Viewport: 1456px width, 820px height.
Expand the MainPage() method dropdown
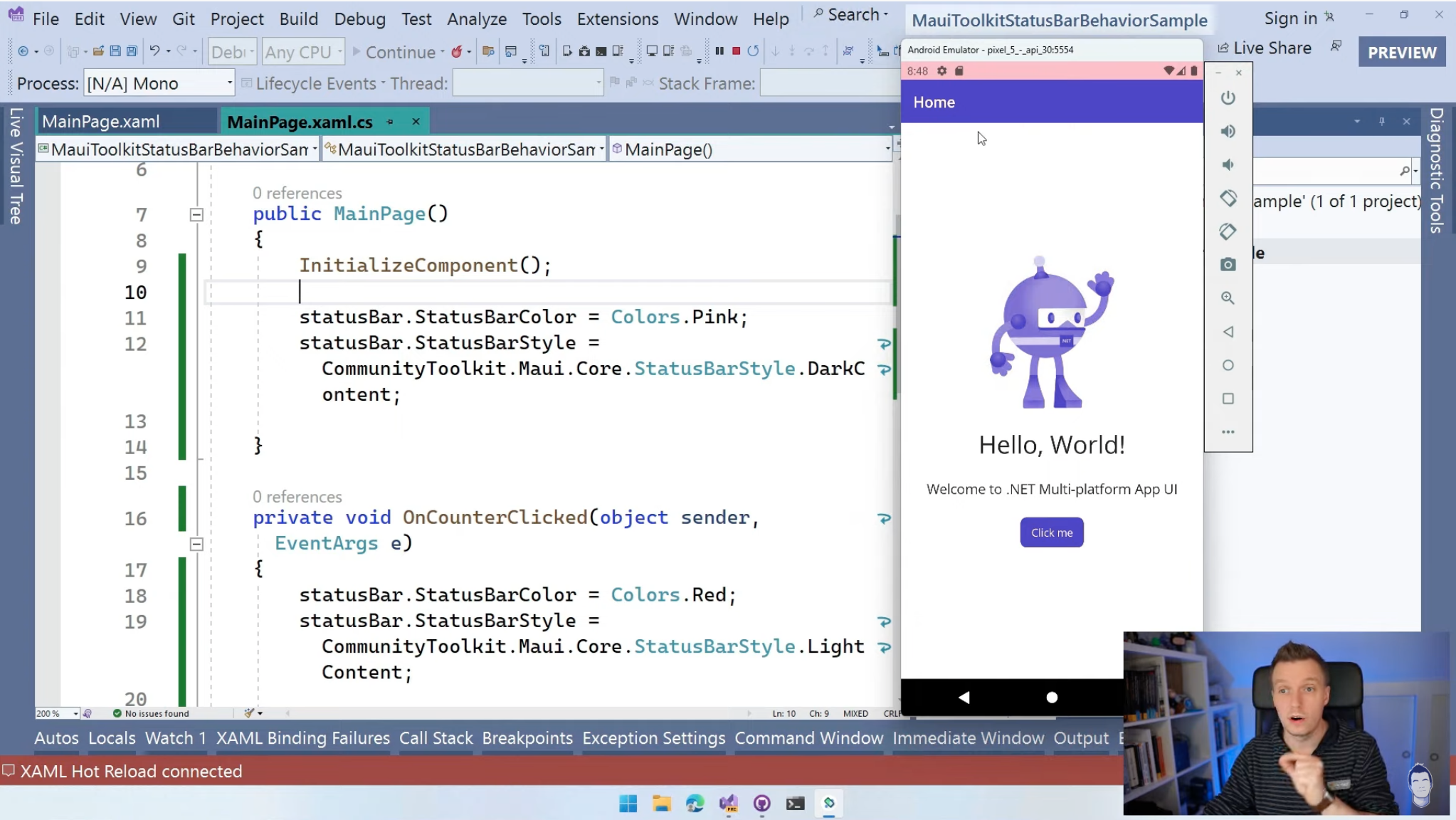click(886, 149)
